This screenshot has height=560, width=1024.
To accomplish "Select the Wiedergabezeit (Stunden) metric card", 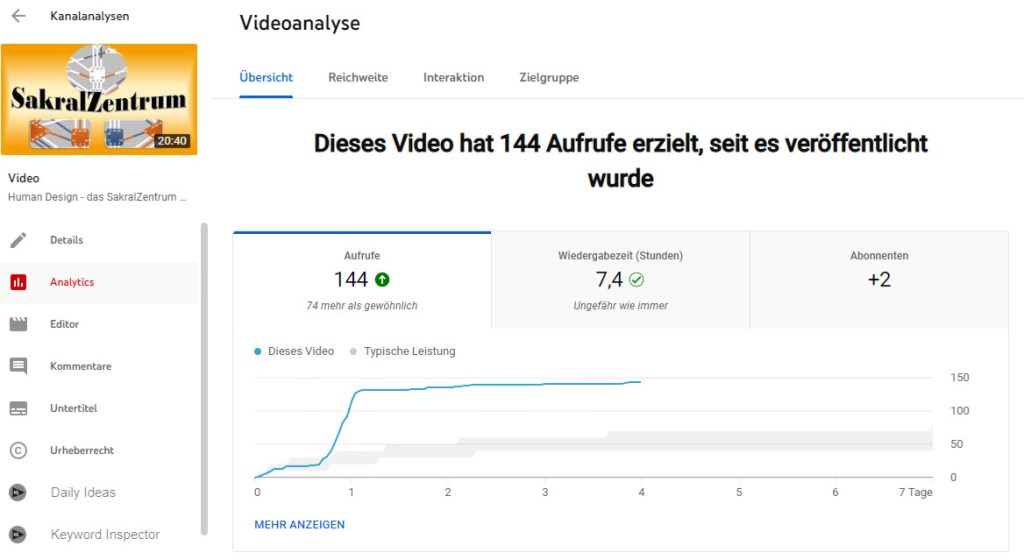I will tap(620, 280).
